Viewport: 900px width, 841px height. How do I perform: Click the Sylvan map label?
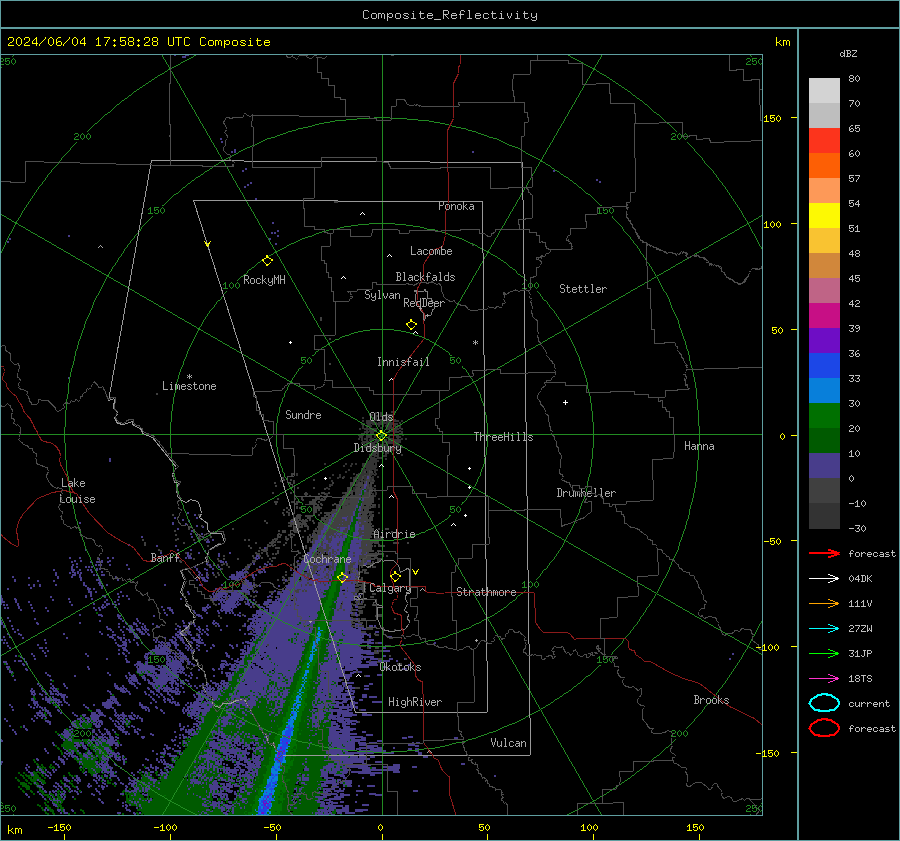pyautogui.click(x=382, y=295)
